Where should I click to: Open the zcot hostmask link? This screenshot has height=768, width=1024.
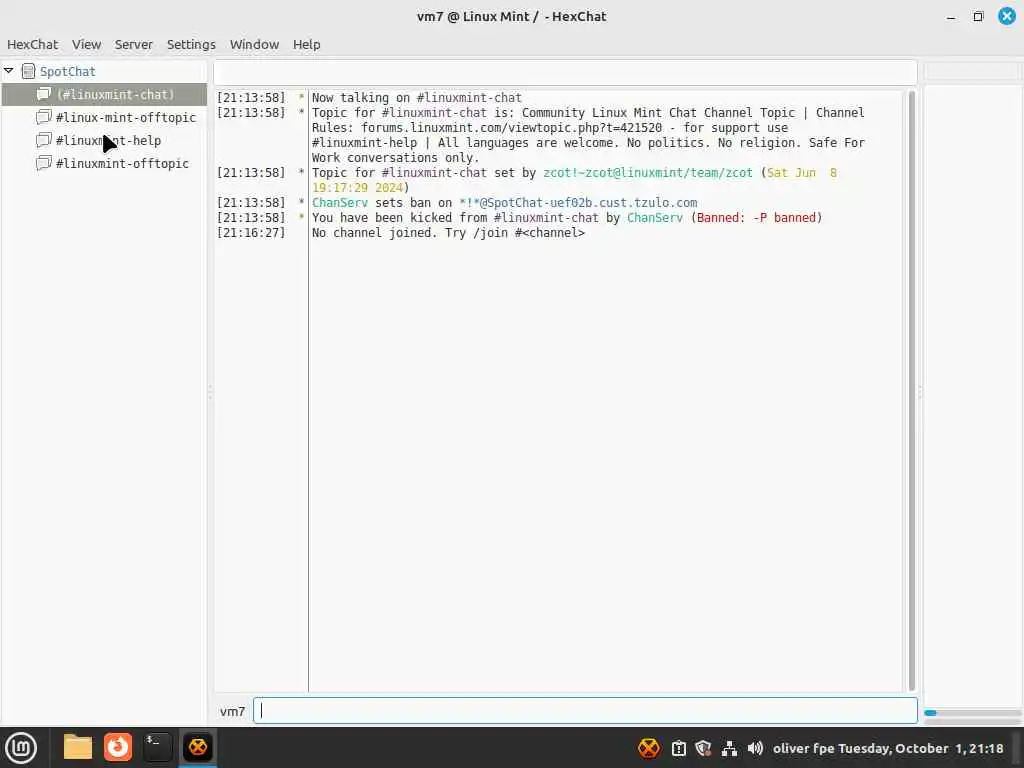pyautogui.click(x=648, y=173)
